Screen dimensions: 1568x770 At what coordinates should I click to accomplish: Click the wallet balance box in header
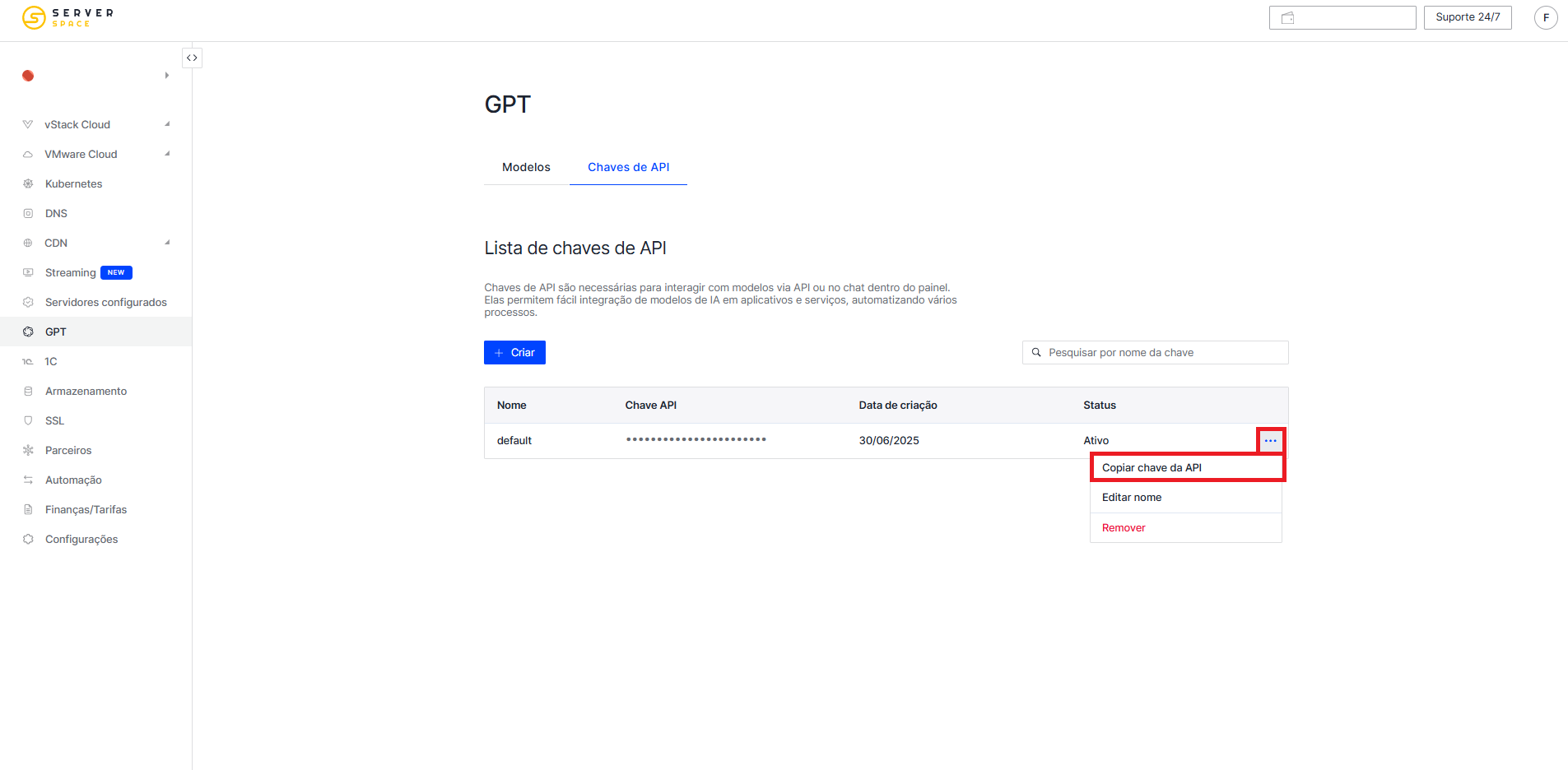click(x=1342, y=17)
